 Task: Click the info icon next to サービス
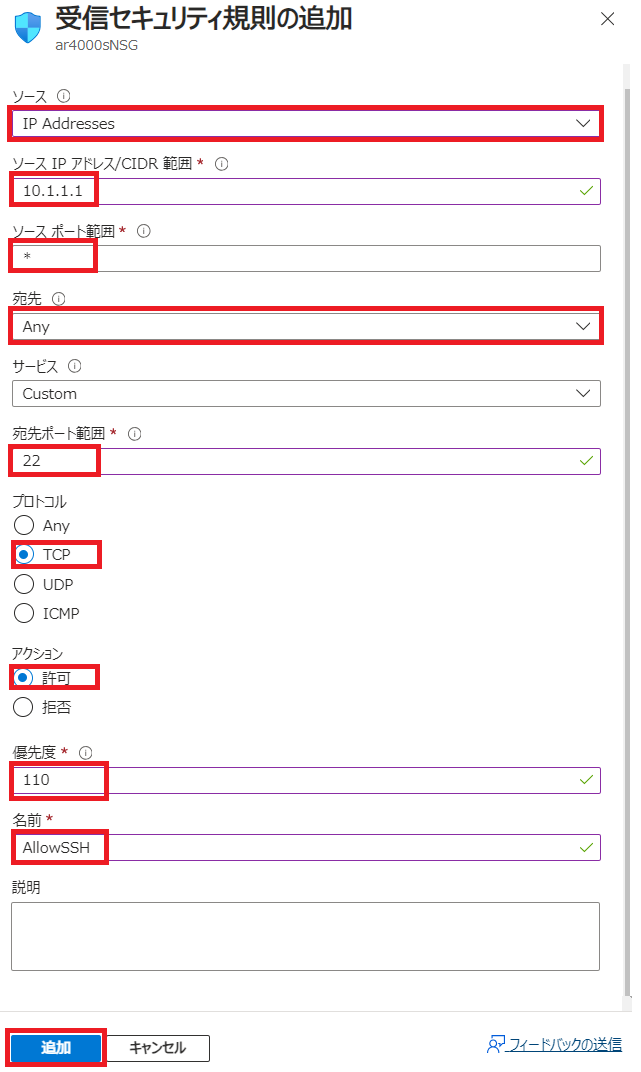pos(76,366)
